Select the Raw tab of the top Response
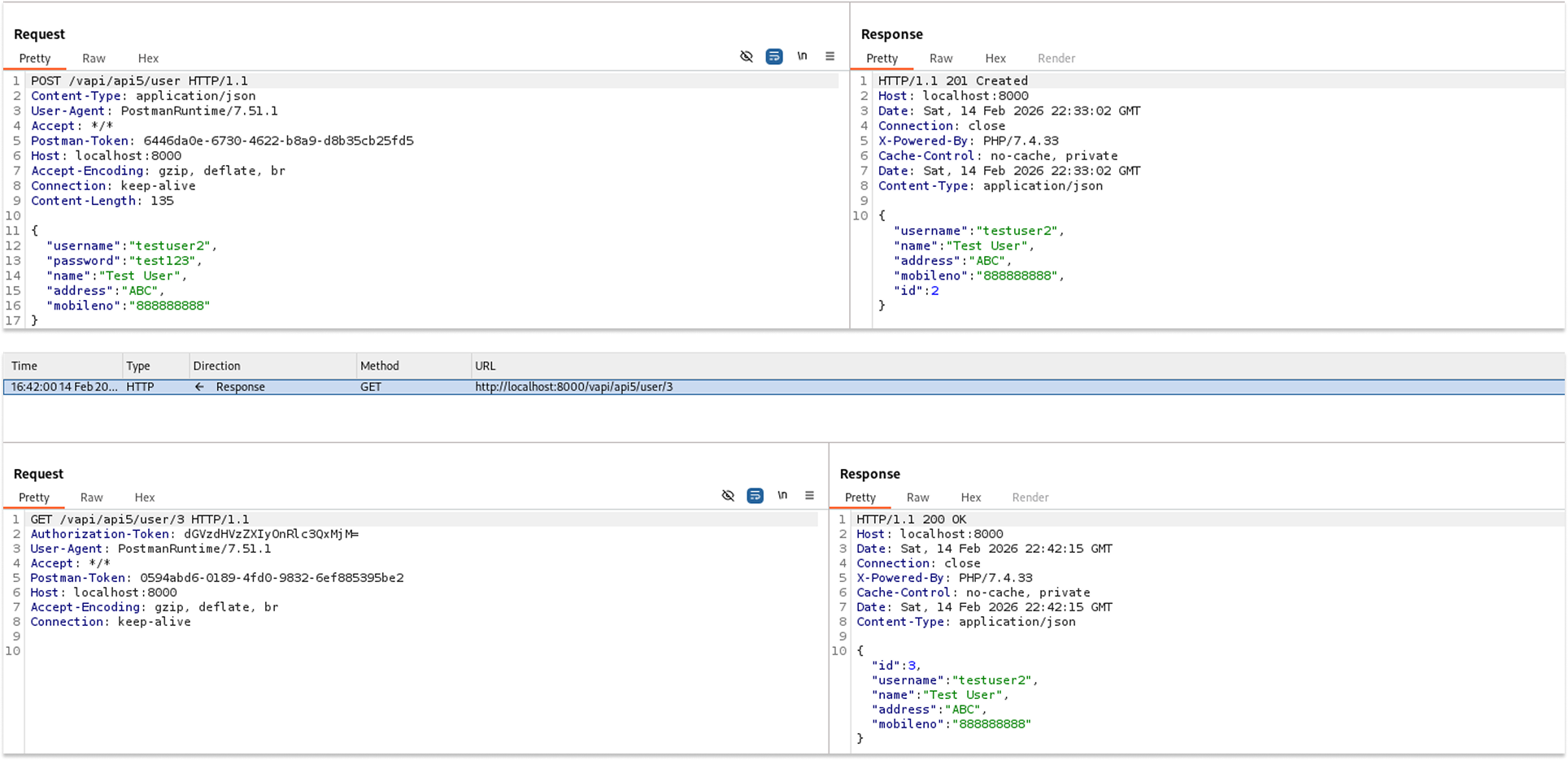Viewport: 1568px width, 760px height. 940,58
